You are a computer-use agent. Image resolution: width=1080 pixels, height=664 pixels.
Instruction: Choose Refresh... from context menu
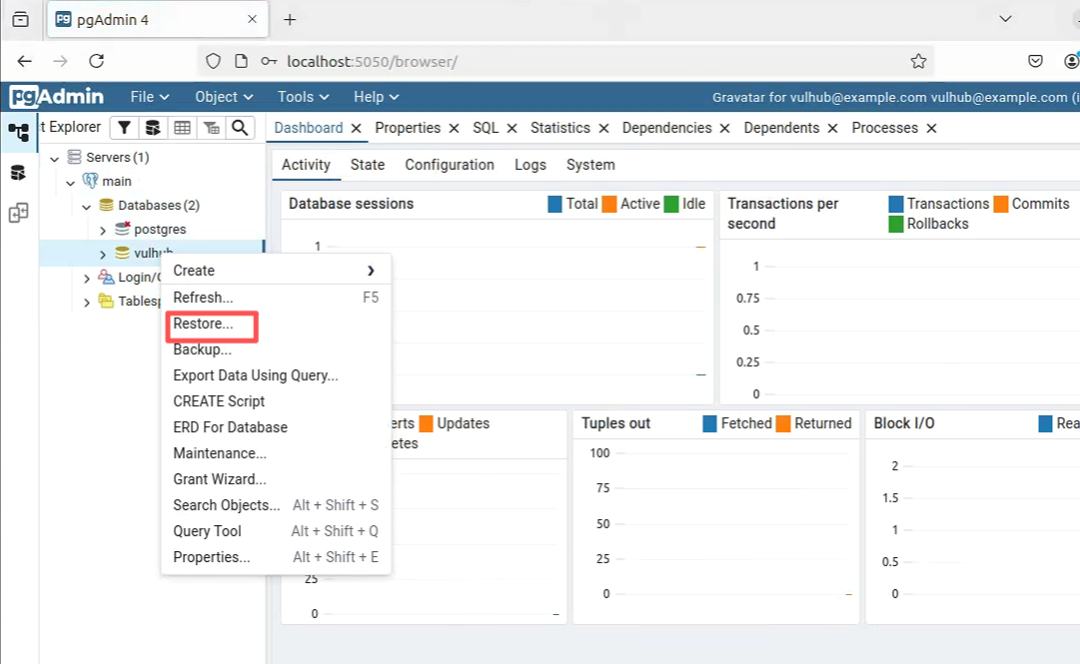coord(276,298)
